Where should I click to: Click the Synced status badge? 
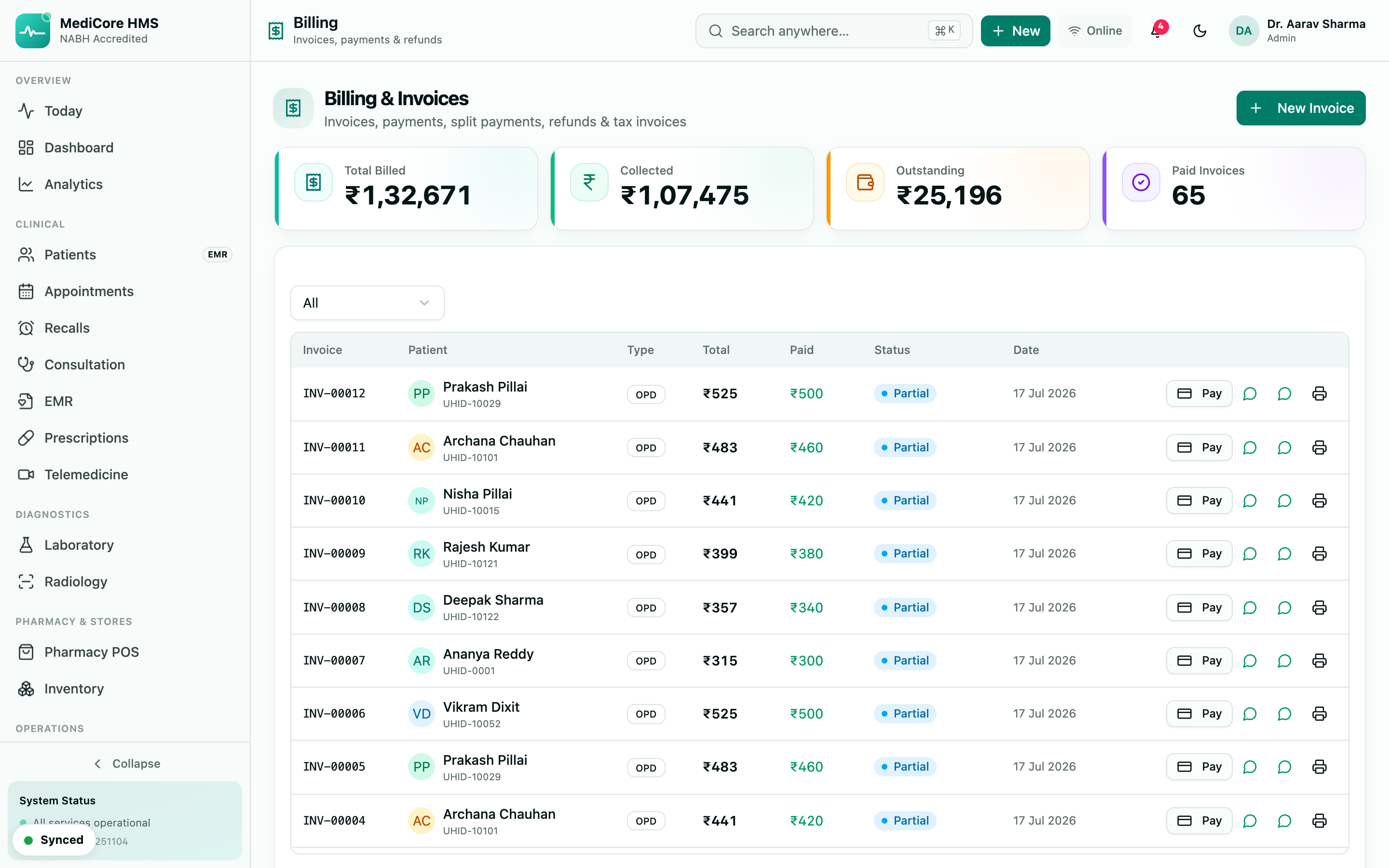pyautogui.click(x=54, y=840)
